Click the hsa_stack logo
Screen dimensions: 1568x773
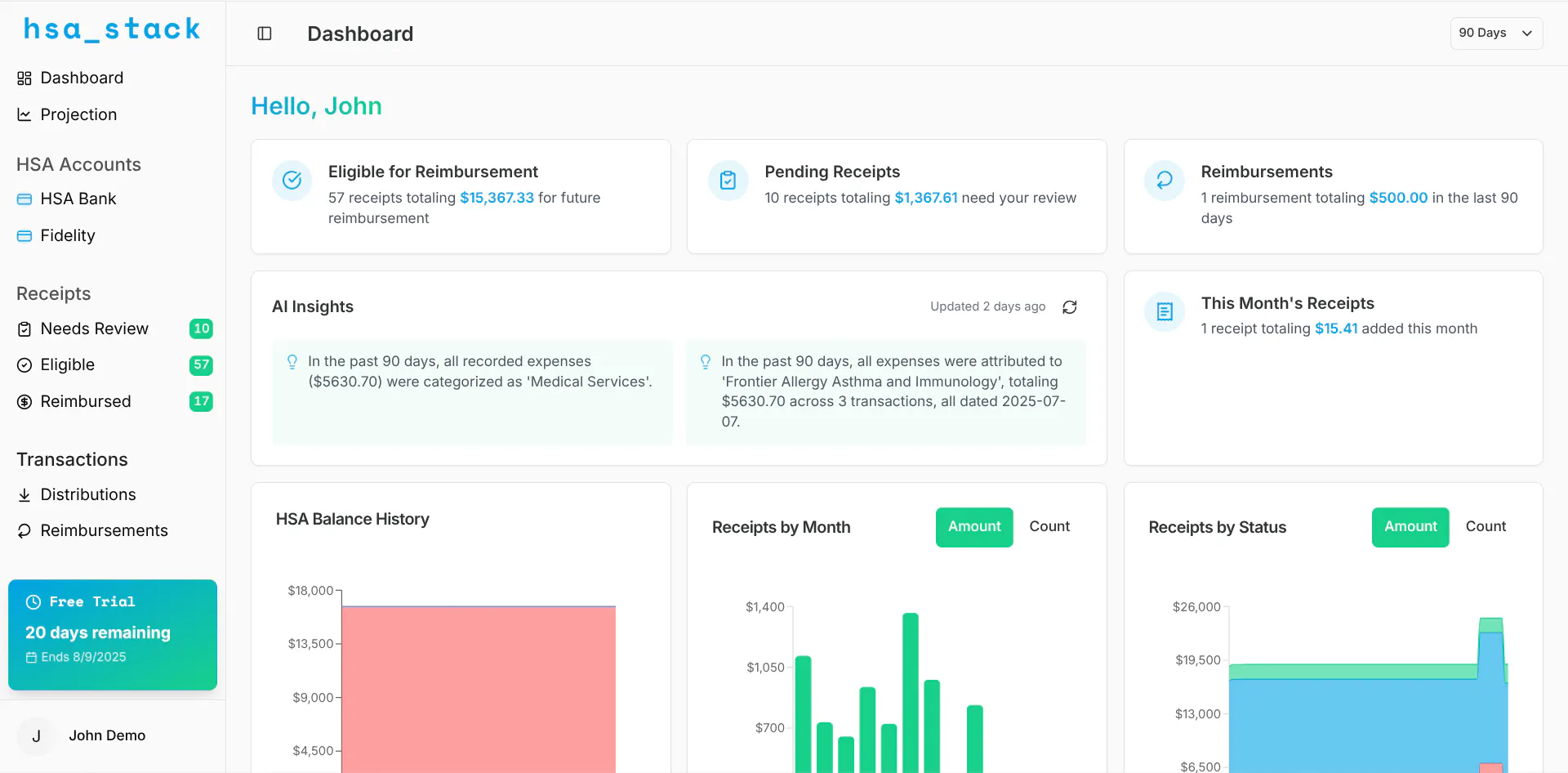(112, 29)
